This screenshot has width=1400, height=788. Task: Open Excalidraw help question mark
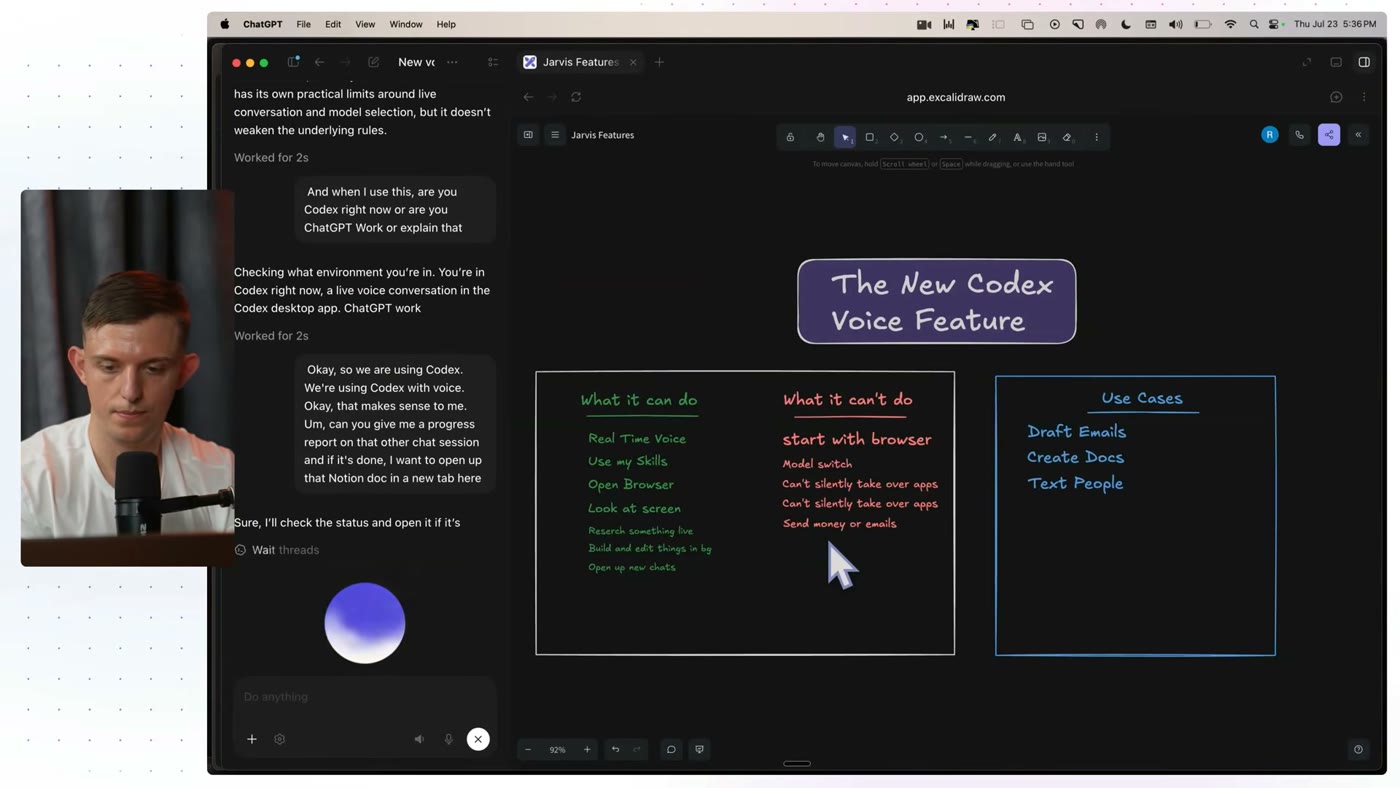(x=1358, y=749)
